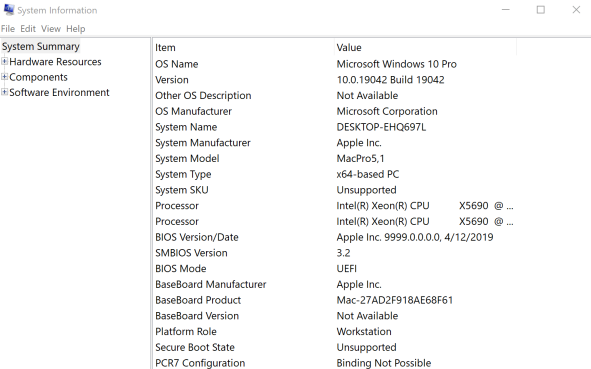Select the OS Name row label
The image size is (591, 369).
tap(177, 64)
